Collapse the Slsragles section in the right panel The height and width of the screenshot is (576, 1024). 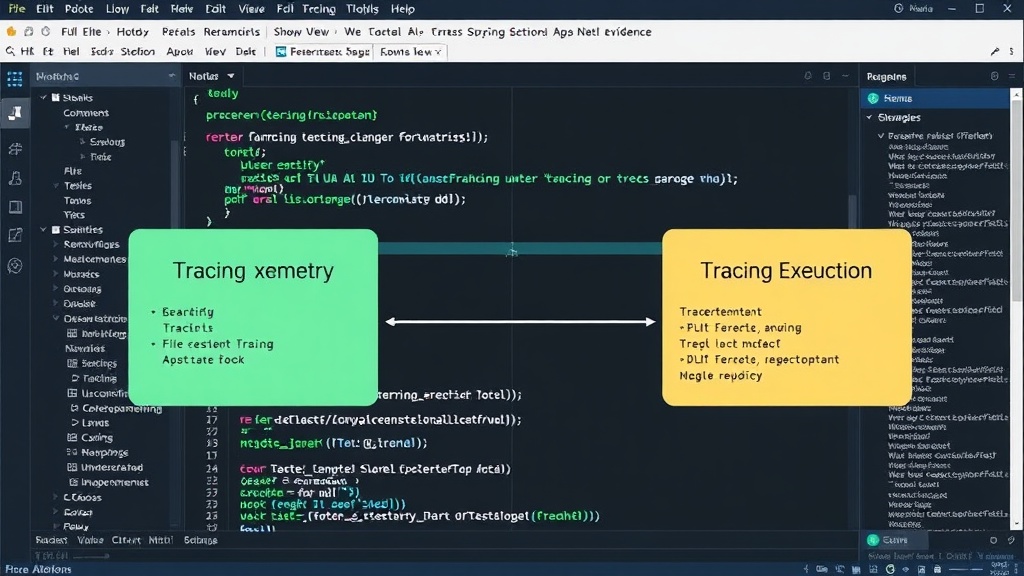(869, 118)
